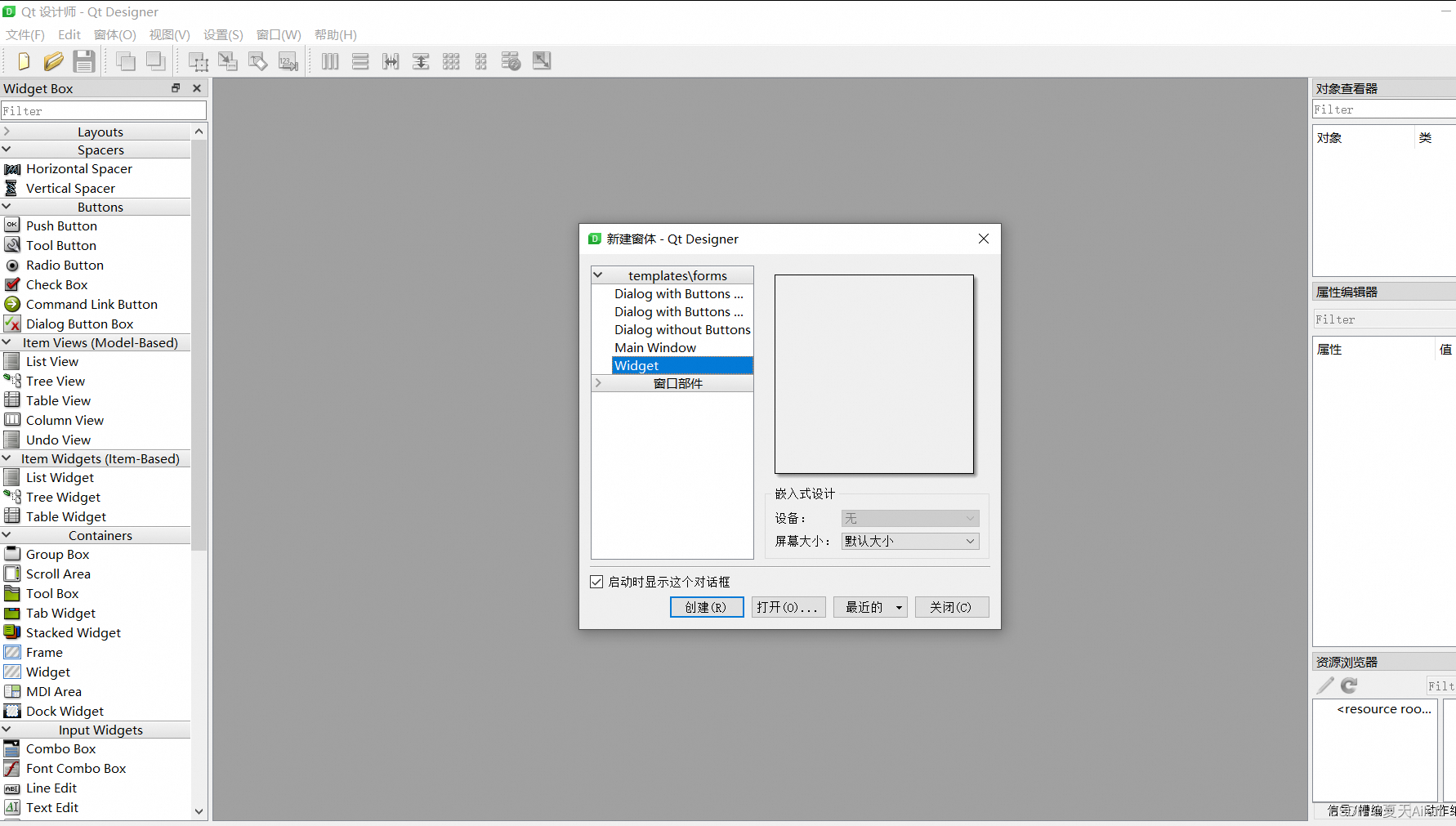This screenshot has width=1456, height=826.
Task: Open the 窗口(W) menu
Action: pos(279,34)
